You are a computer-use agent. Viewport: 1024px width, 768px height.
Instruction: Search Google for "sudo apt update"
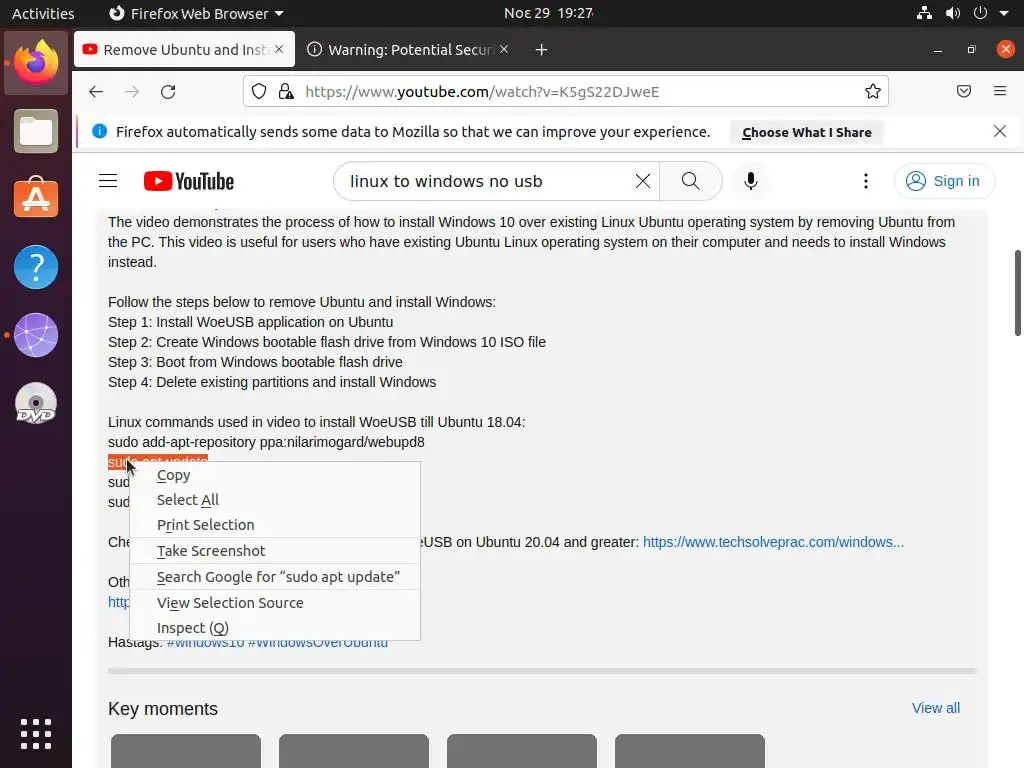(x=275, y=577)
